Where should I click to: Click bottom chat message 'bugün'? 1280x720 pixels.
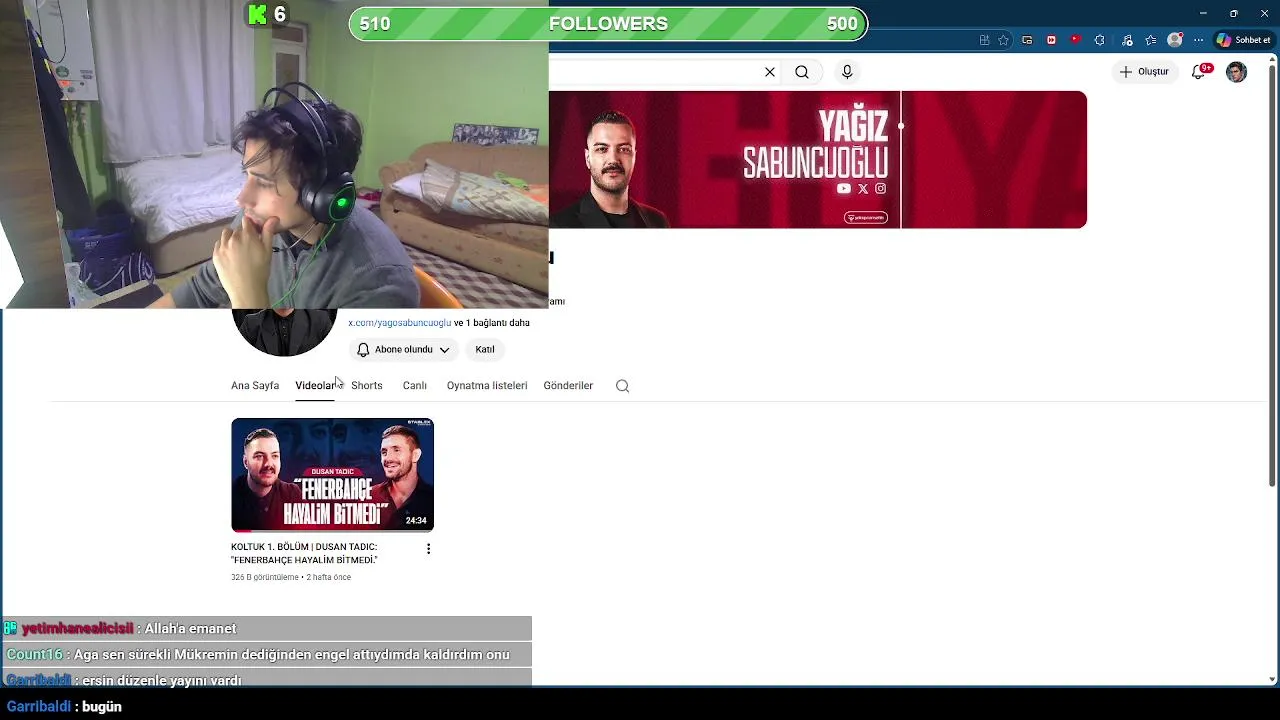point(101,706)
